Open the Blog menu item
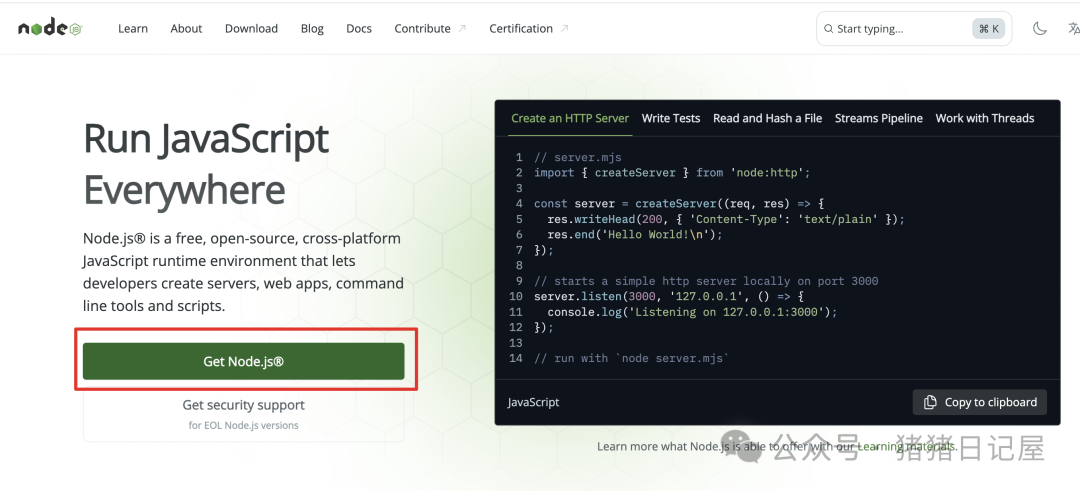Viewport: 1080px width, 491px height. pos(312,28)
